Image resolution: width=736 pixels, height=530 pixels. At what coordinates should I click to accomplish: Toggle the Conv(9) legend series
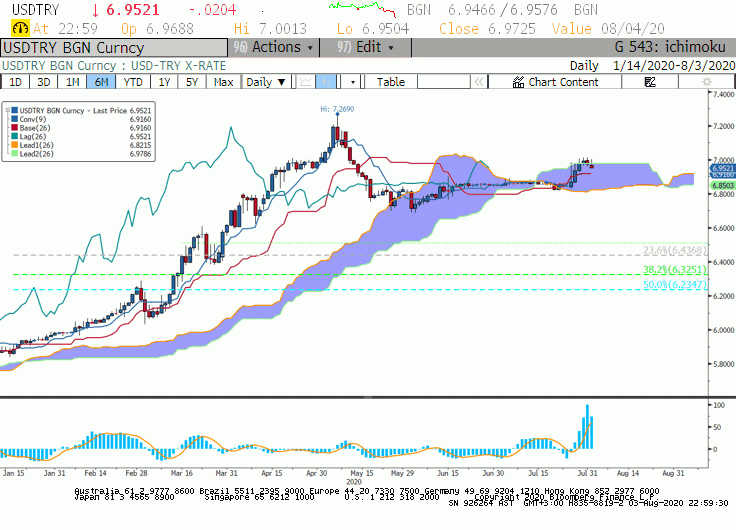(x=33, y=119)
